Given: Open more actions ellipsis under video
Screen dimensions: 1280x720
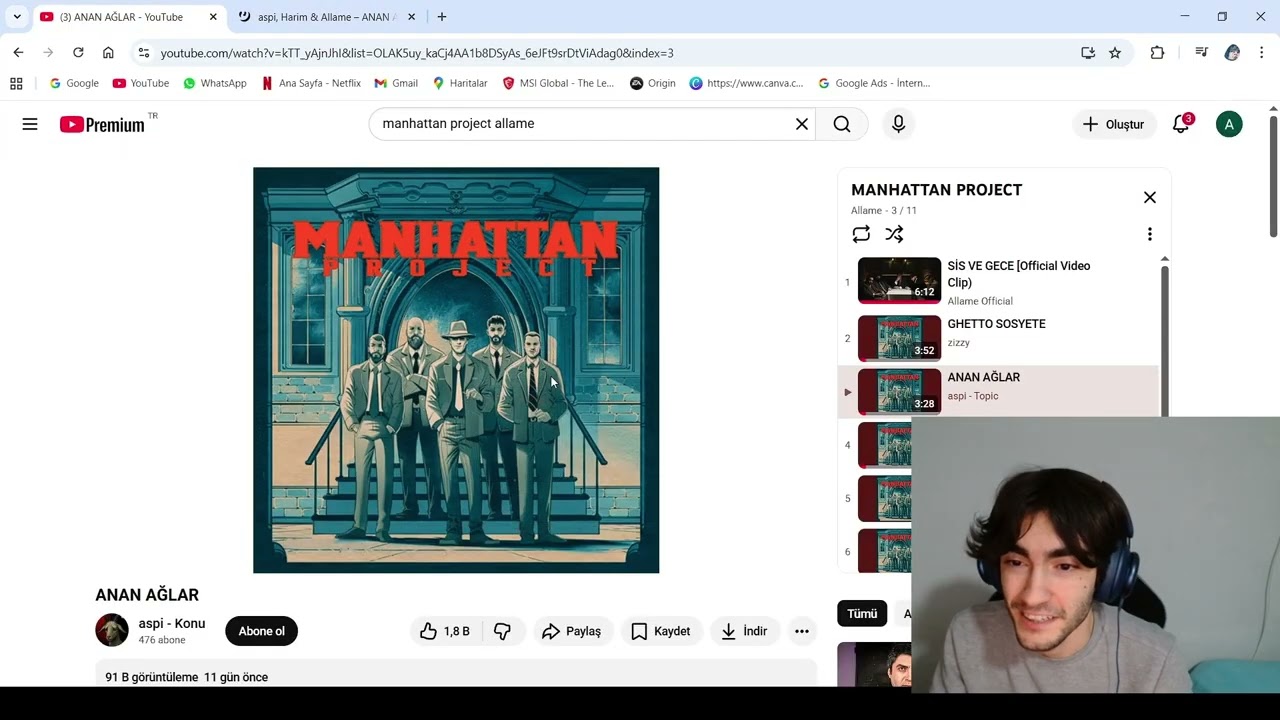Looking at the screenshot, I should coord(802,631).
